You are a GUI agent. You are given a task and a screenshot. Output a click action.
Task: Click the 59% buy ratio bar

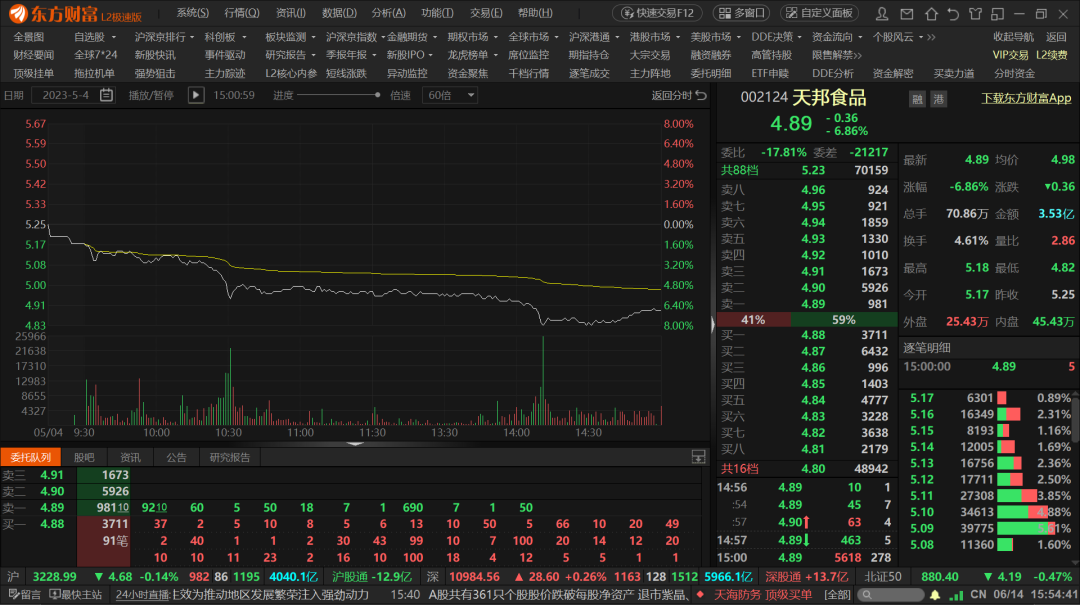[844, 320]
